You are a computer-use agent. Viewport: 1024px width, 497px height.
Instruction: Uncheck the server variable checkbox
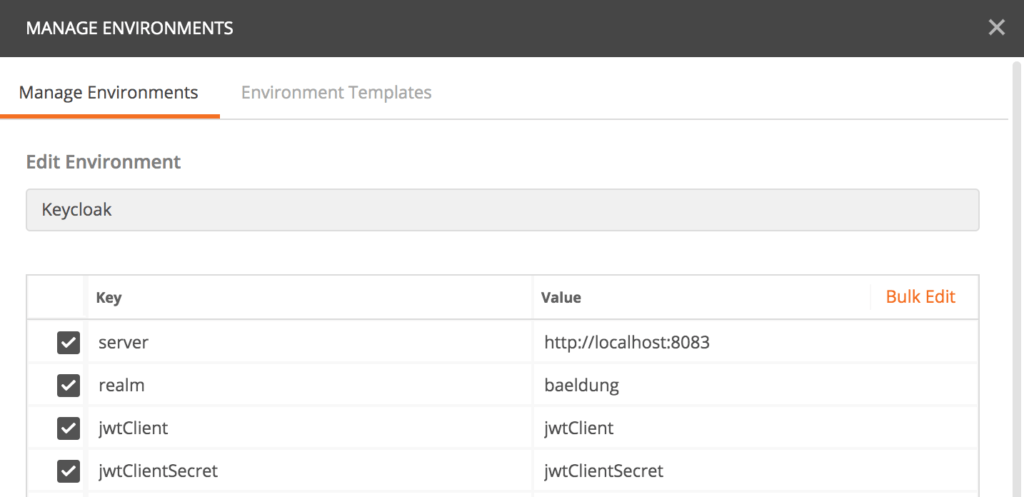point(68,343)
